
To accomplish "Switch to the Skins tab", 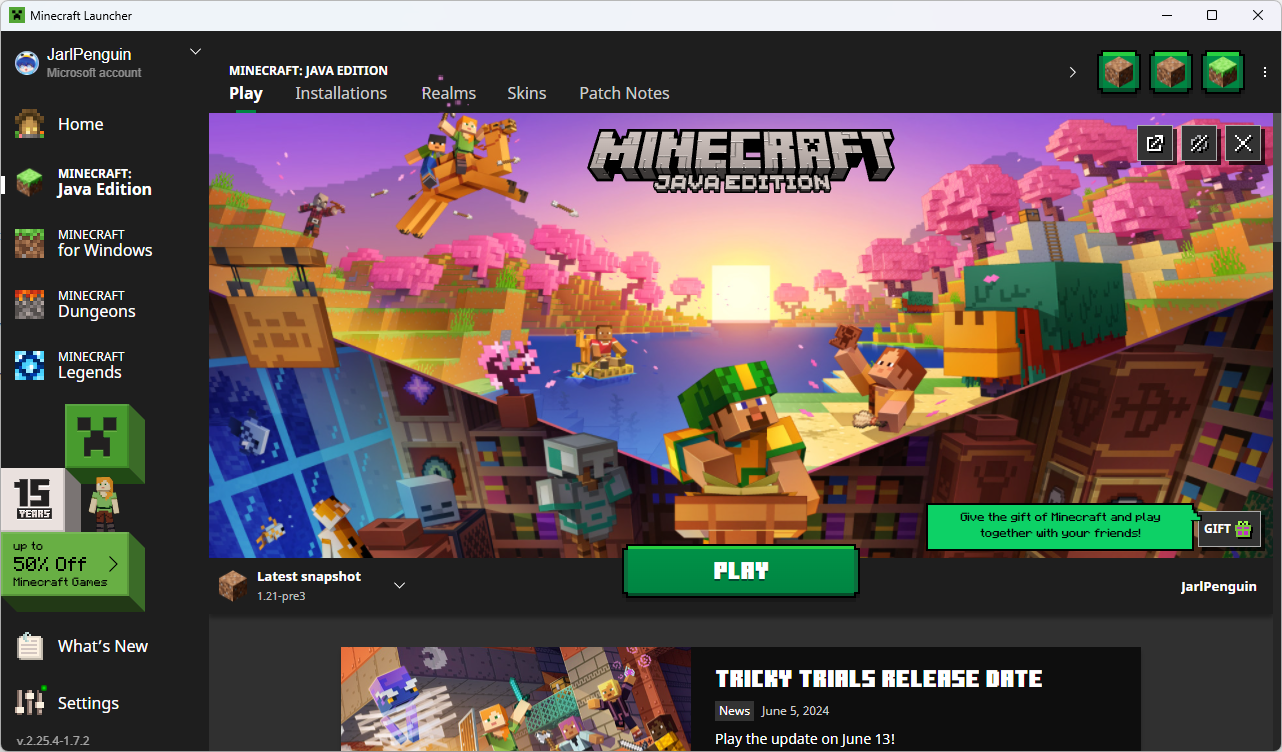I will click(x=527, y=93).
